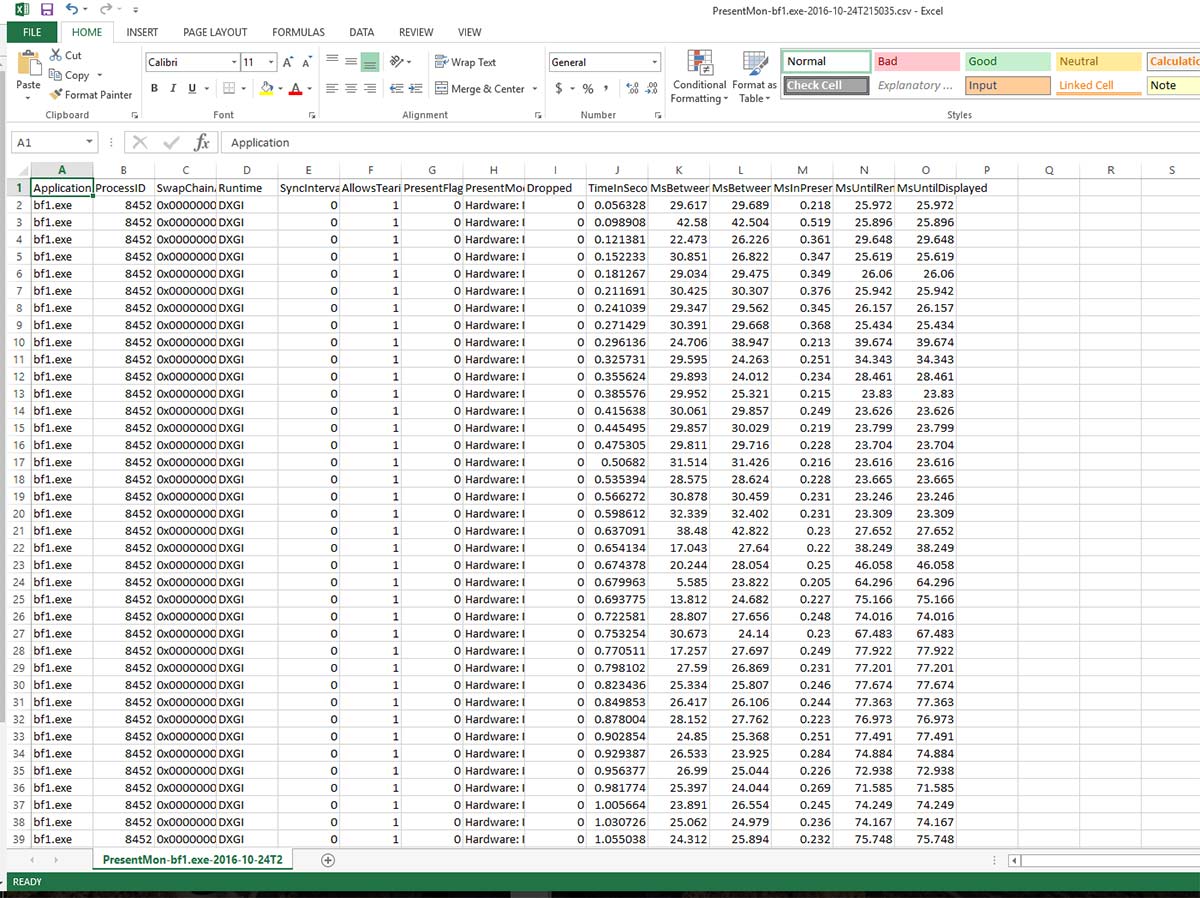Toggle Wrap Text for the cell
This screenshot has height=898, width=1200.
pos(465,62)
